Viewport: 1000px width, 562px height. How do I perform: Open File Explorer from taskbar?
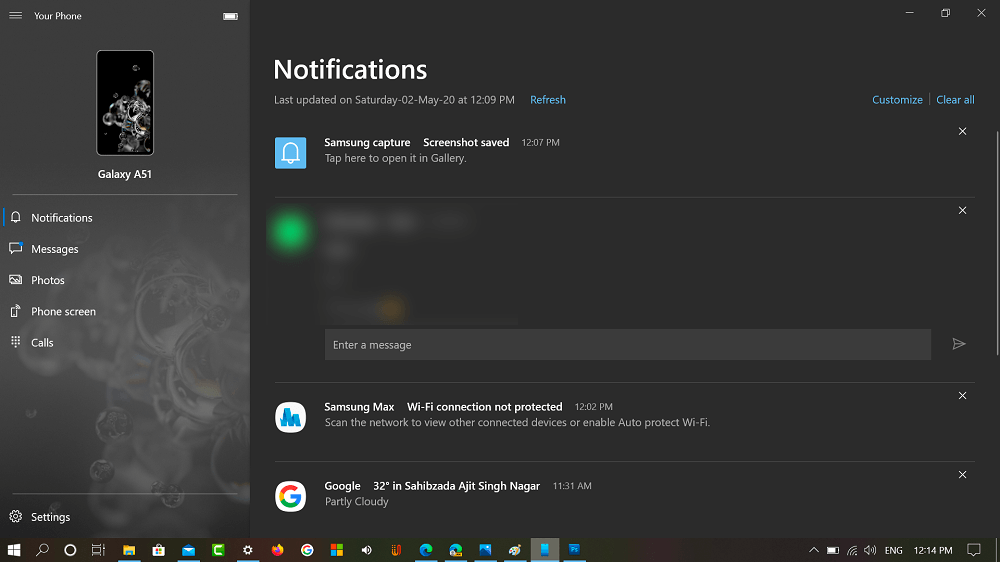[129, 550]
